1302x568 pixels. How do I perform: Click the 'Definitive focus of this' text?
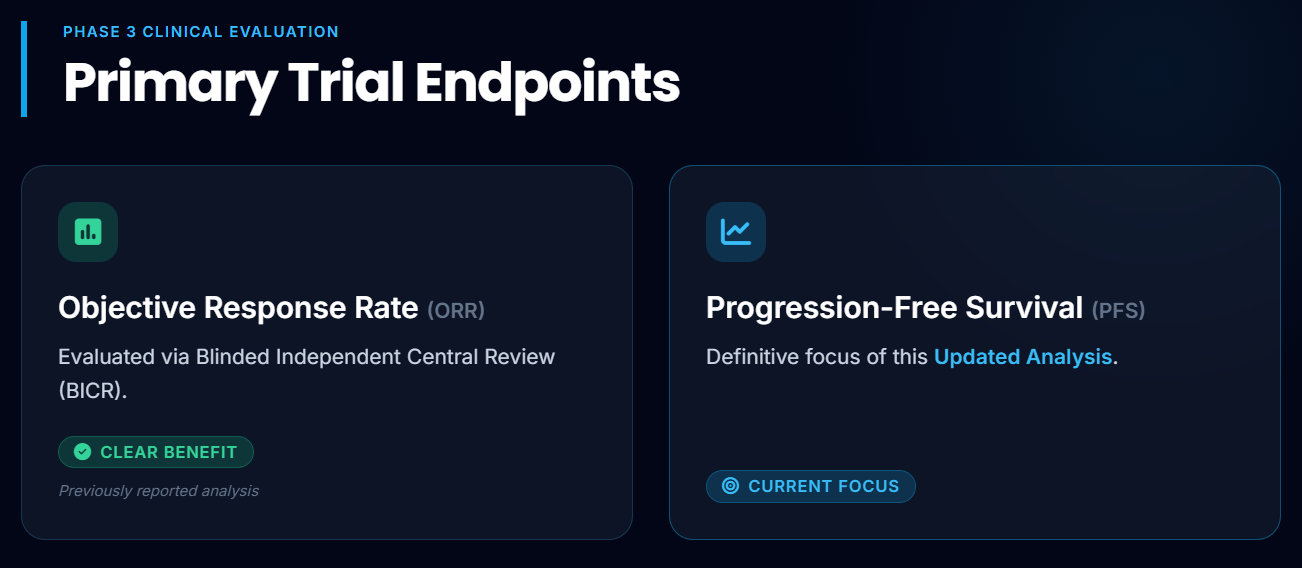pos(816,357)
